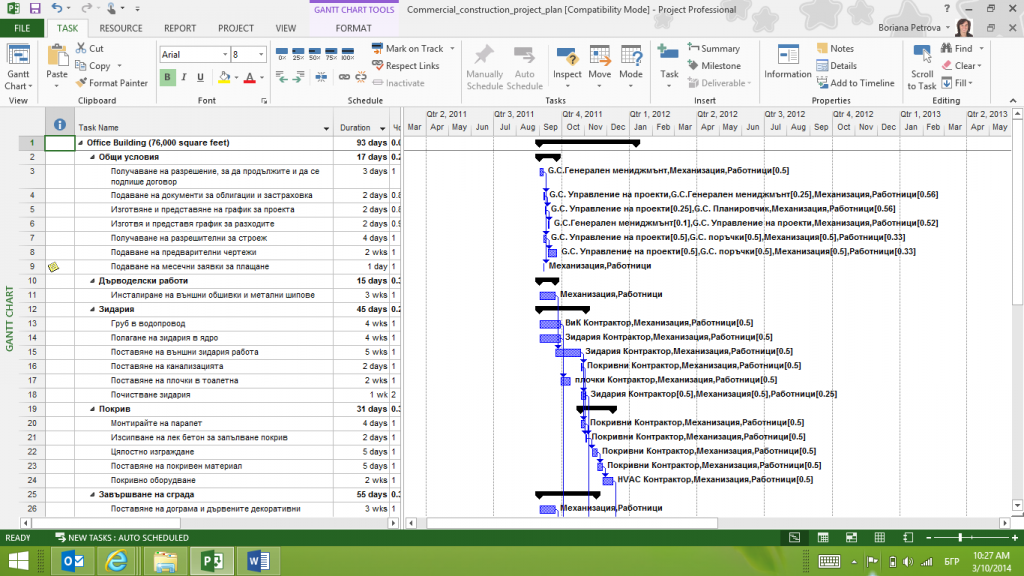Screen dimensions: 1024x576
Task: Click the Unlink Tasks icon
Action: (360, 77)
